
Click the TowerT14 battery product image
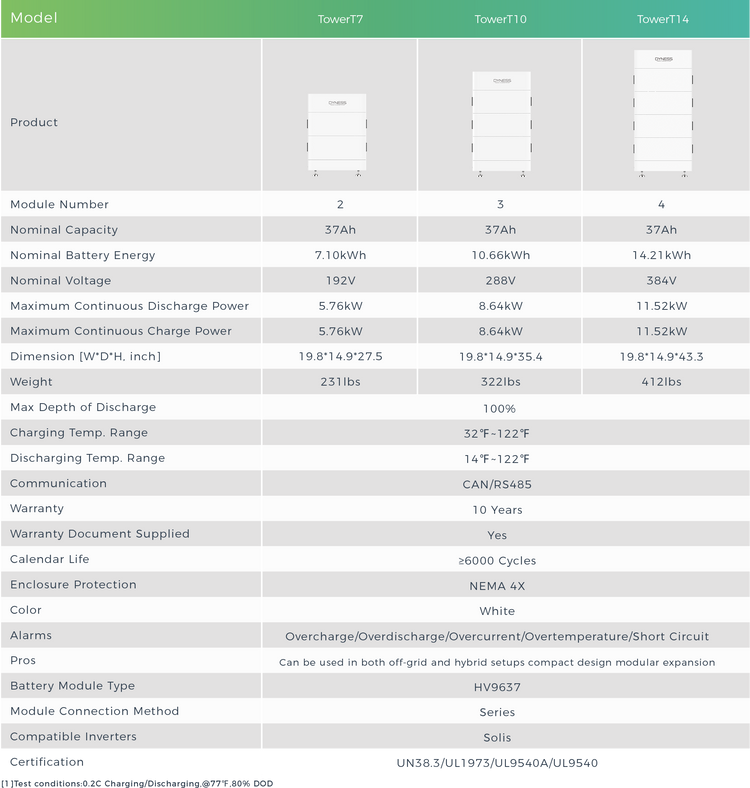click(662, 113)
